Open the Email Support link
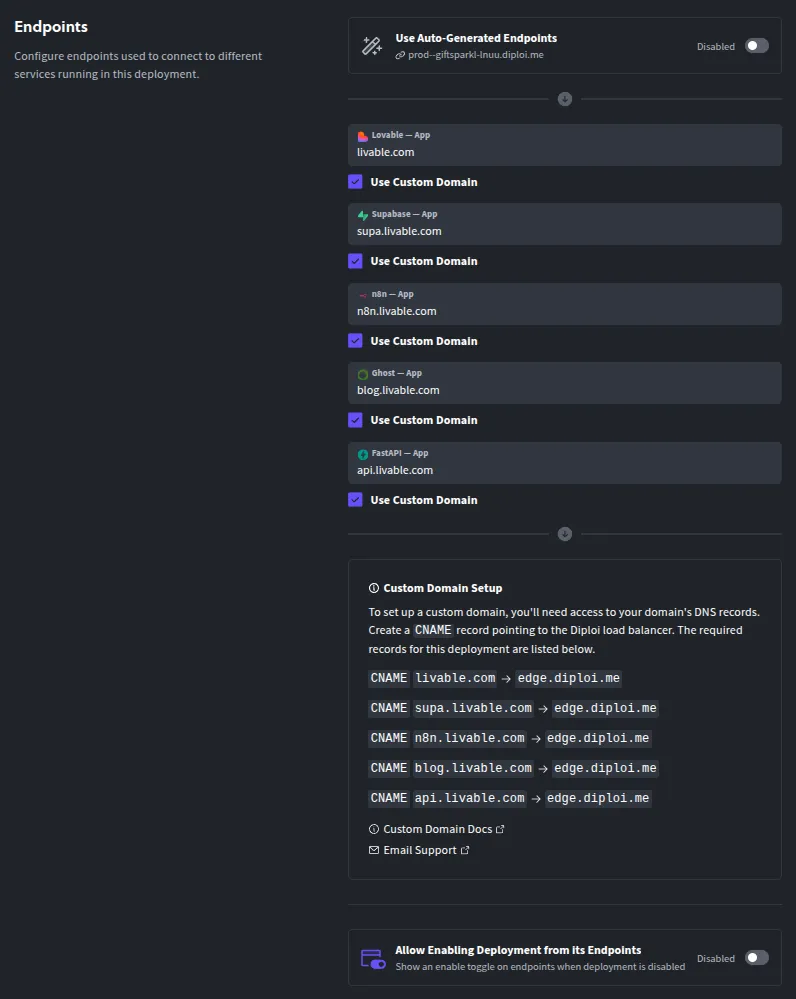 [422, 849]
